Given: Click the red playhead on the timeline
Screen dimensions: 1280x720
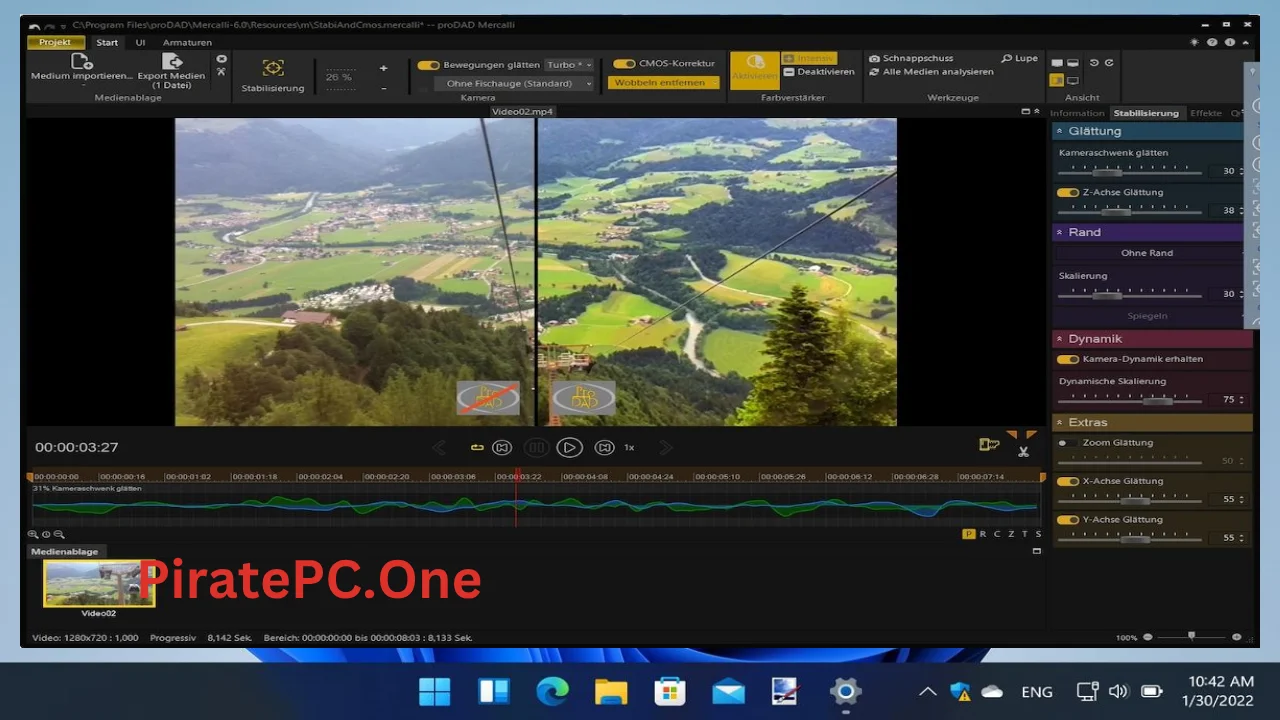Looking at the screenshot, I should pos(516,495).
